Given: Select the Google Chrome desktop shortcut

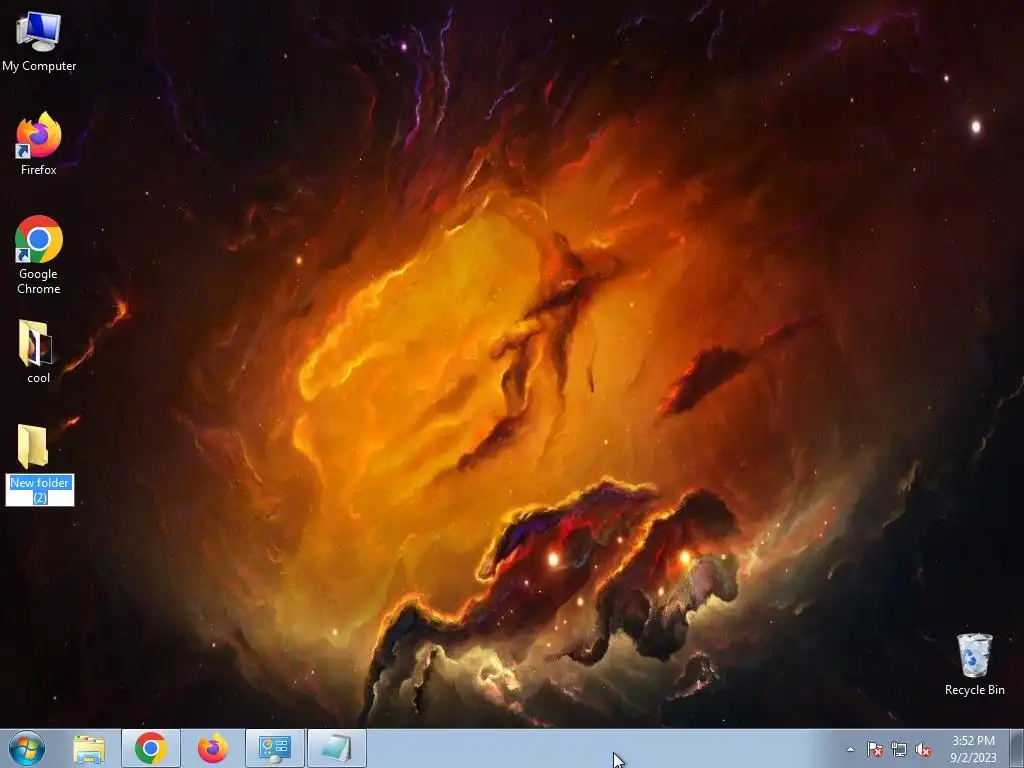Looking at the screenshot, I should click(x=39, y=255).
